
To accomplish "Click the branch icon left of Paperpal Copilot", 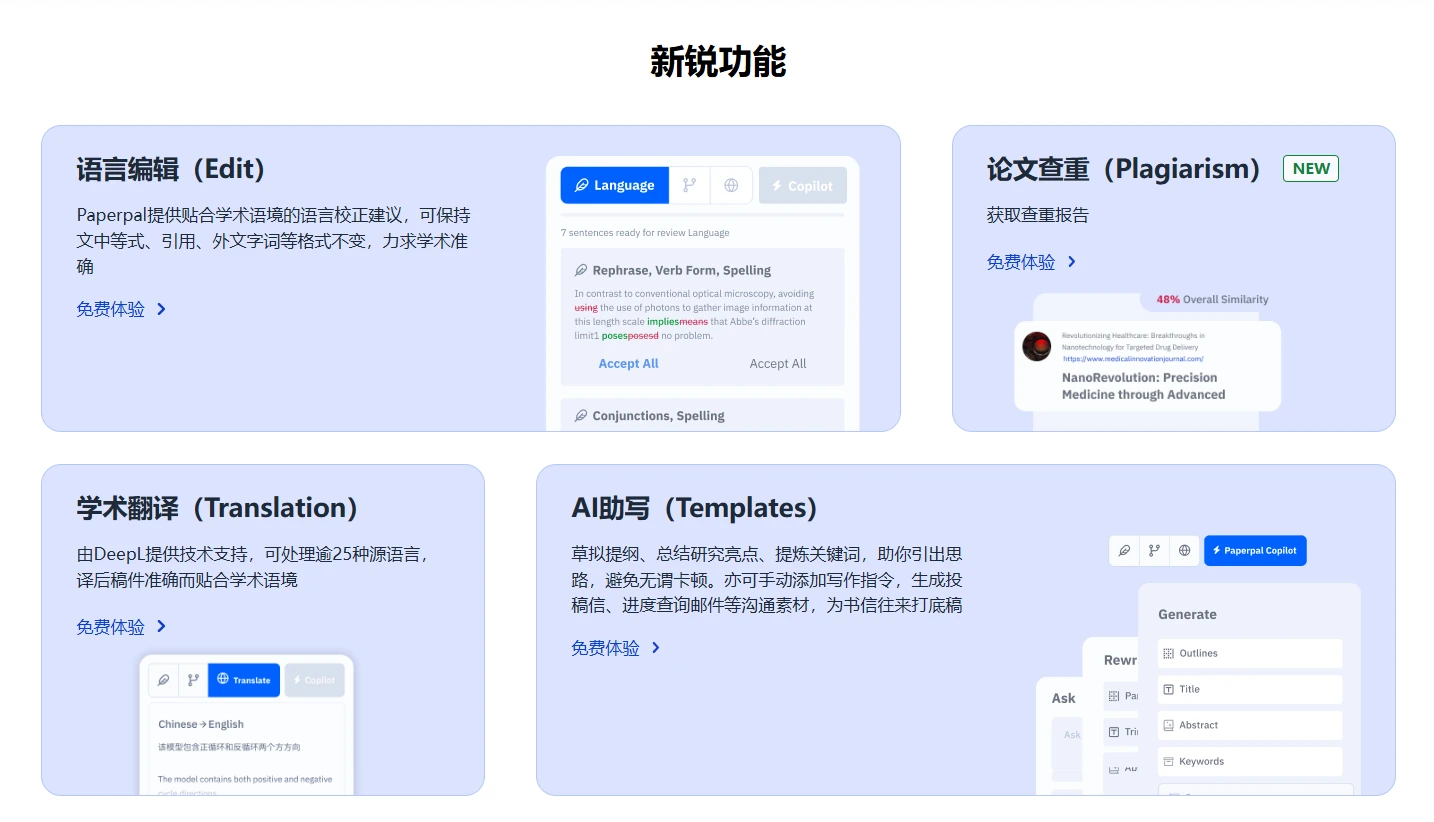I will pyautogui.click(x=1154, y=550).
